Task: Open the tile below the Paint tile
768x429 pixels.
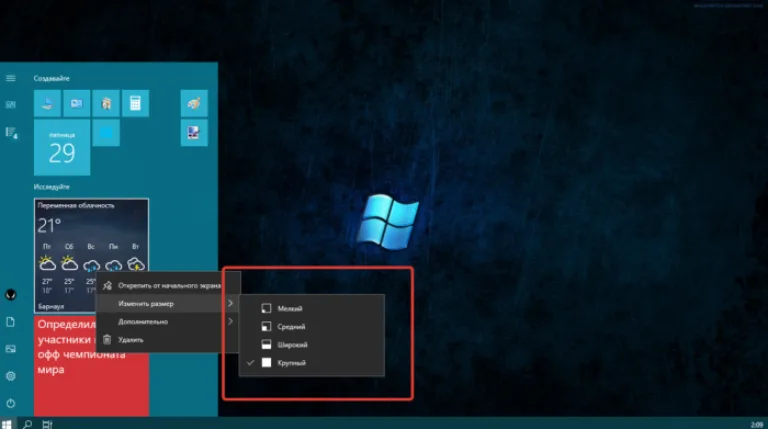Action: (194, 133)
